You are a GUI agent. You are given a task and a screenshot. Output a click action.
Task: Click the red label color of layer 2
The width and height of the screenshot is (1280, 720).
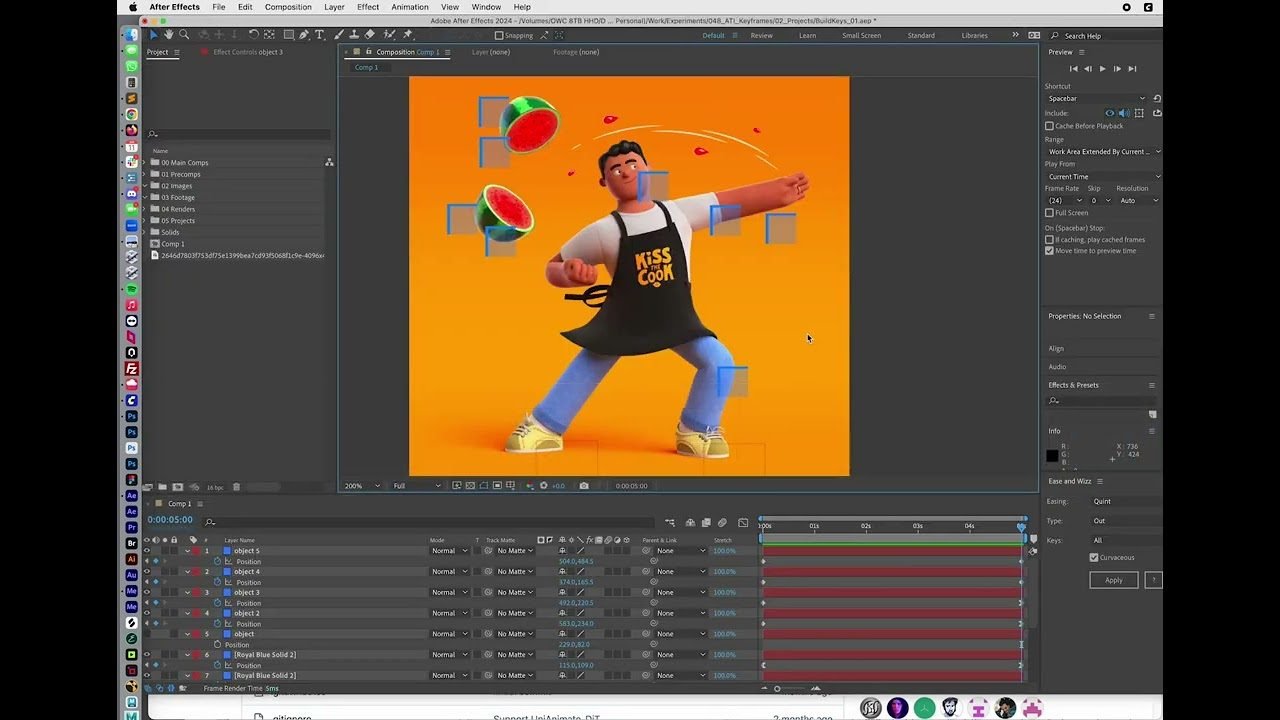[x=196, y=572]
